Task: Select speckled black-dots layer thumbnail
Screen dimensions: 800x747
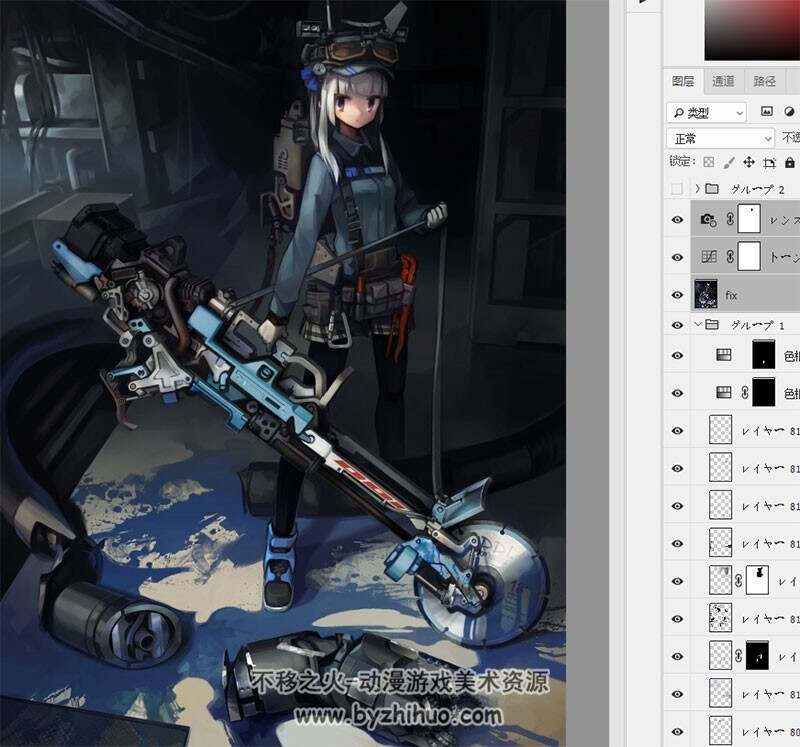Action: point(720,618)
